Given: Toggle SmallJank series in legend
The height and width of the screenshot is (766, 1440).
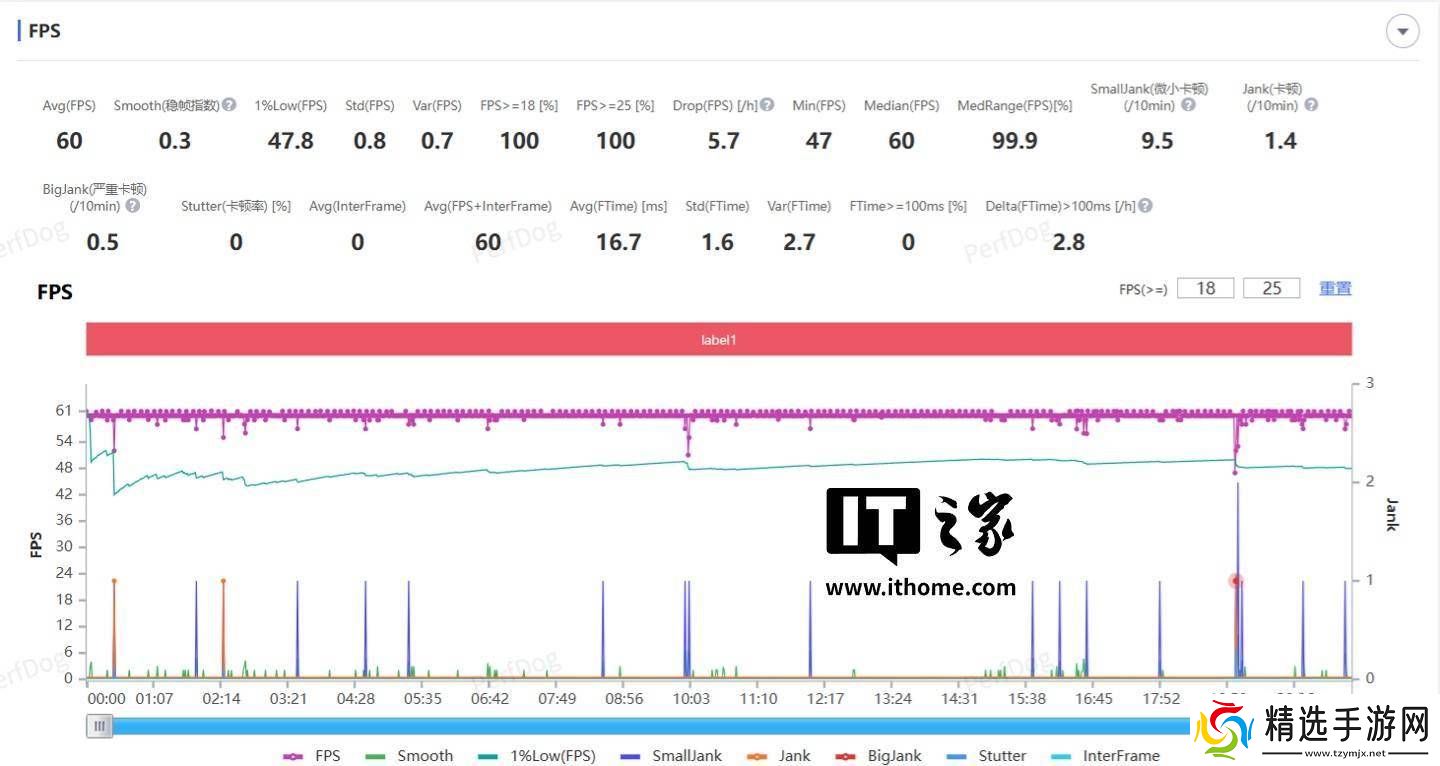Looking at the screenshot, I should coord(671,756).
